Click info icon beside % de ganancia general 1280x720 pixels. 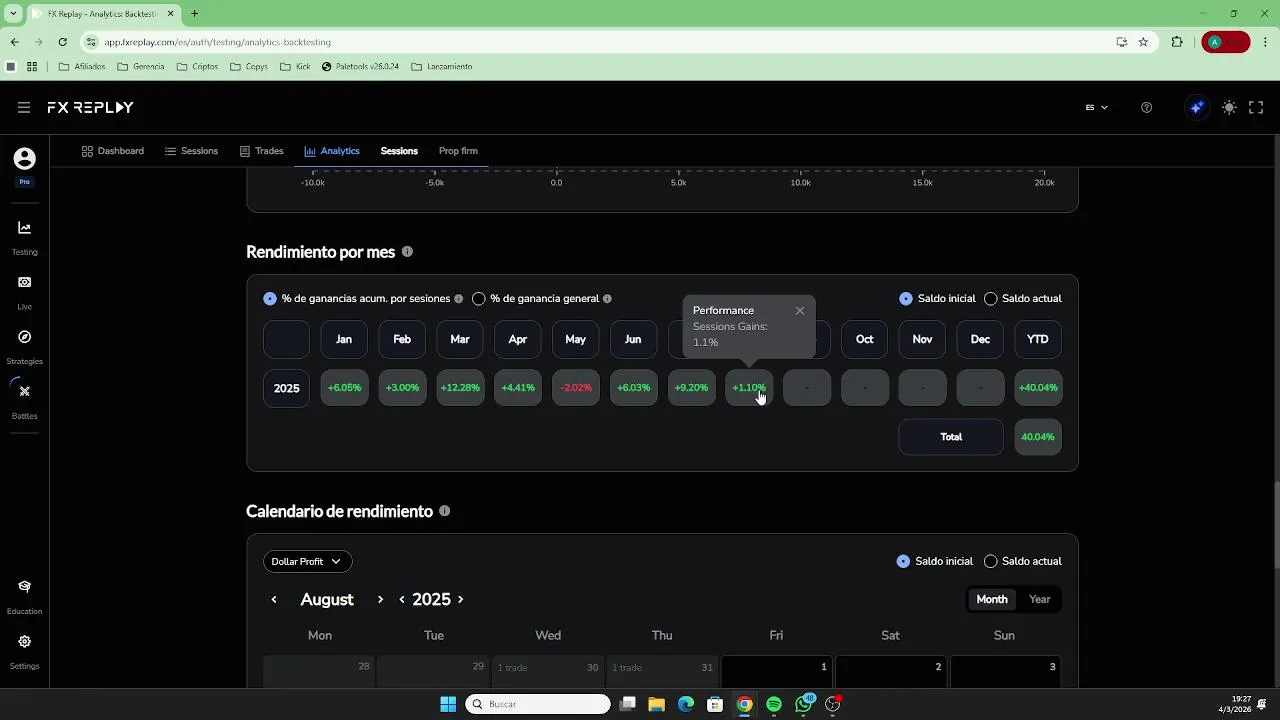(607, 299)
